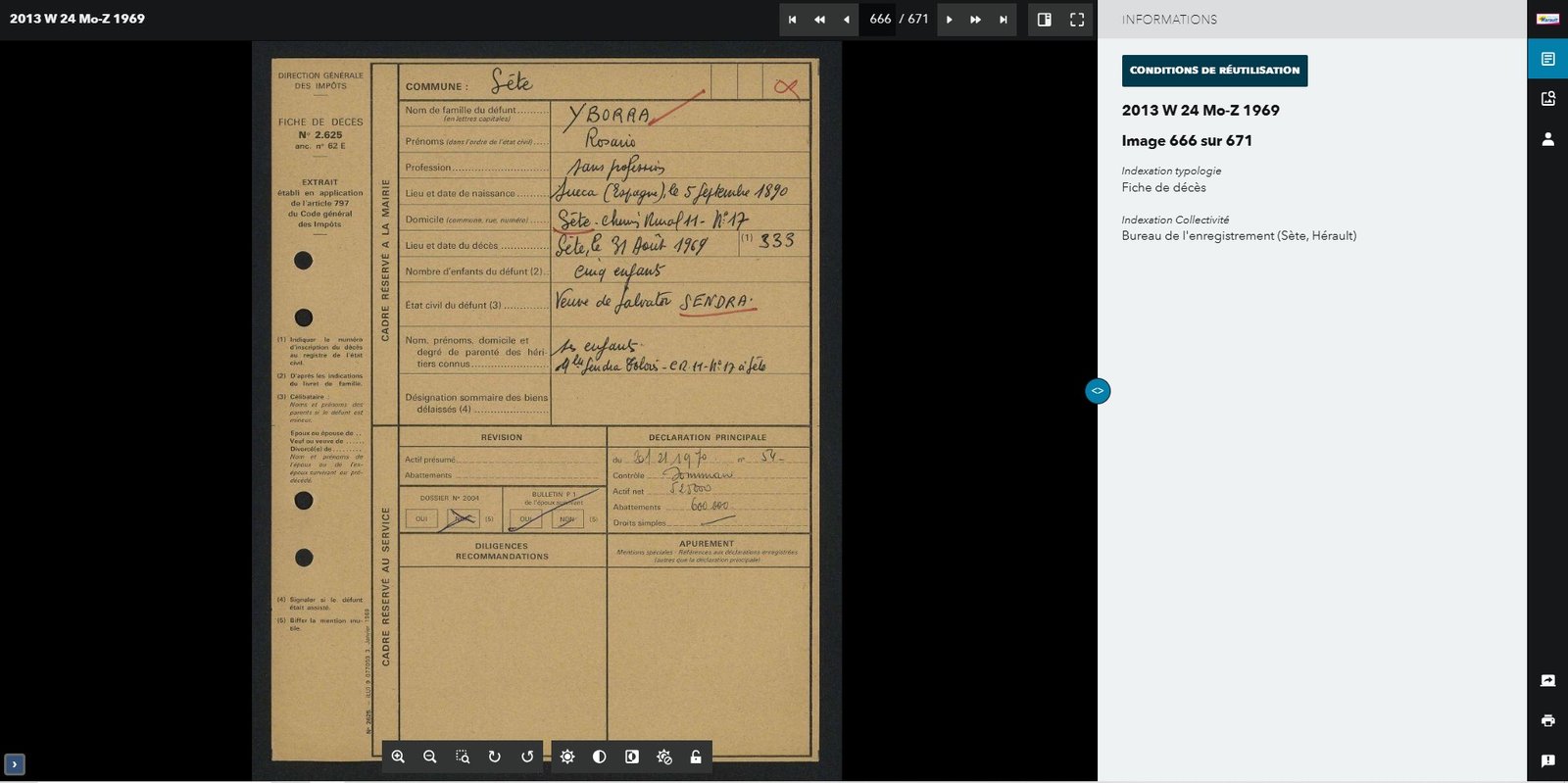Activate the zoom-to-selection area tool
The image size is (1568, 783).
pos(463,757)
